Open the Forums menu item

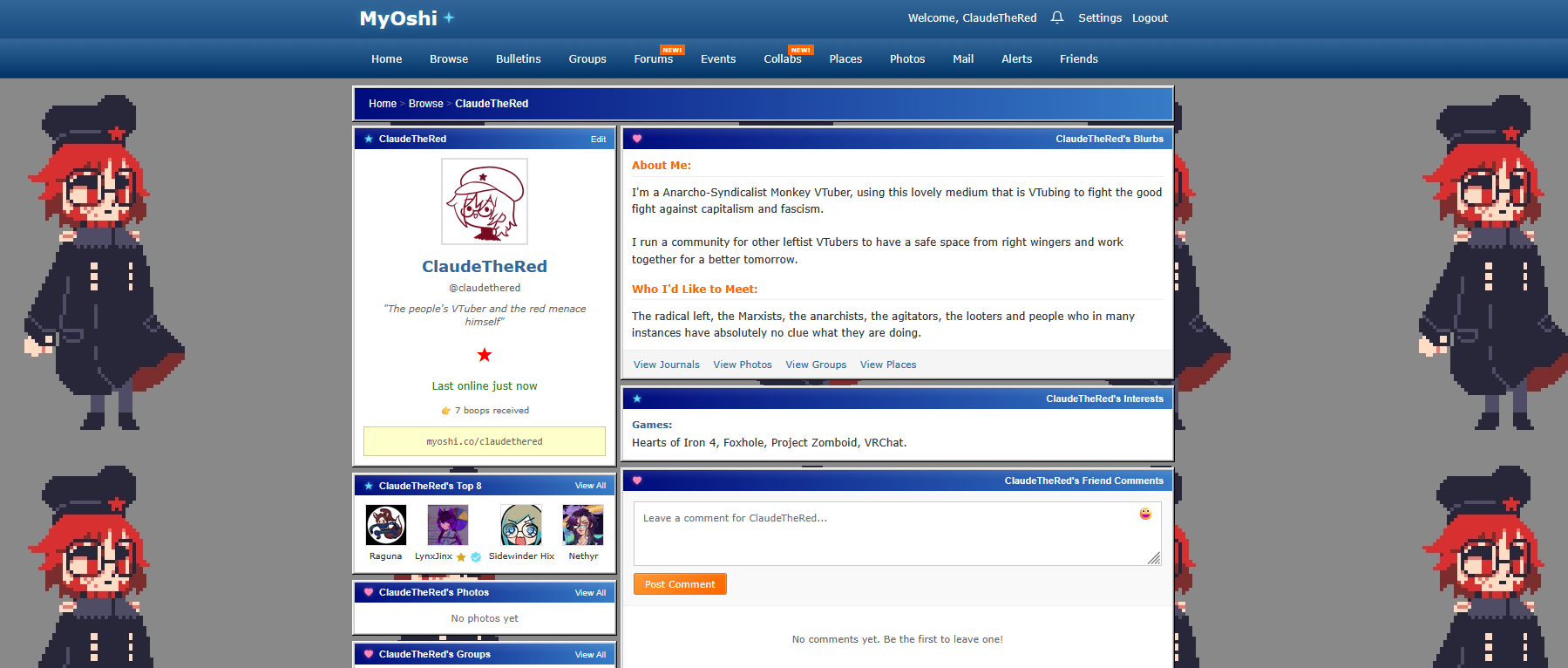(x=653, y=59)
